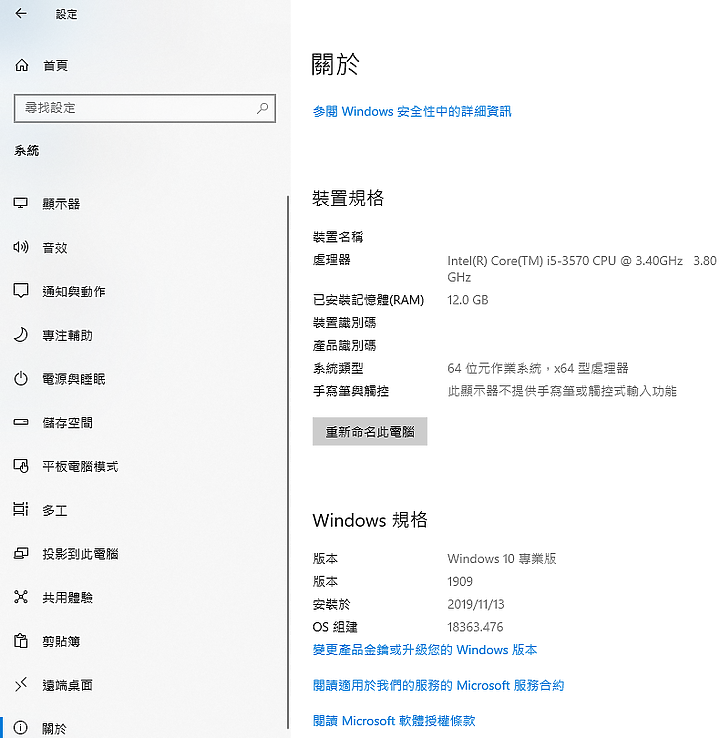Open 閱讀 Microsoft 軟體授權條款 link
Image resolution: width=720 pixels, height=738 pixels.
(x=394, y=721)
